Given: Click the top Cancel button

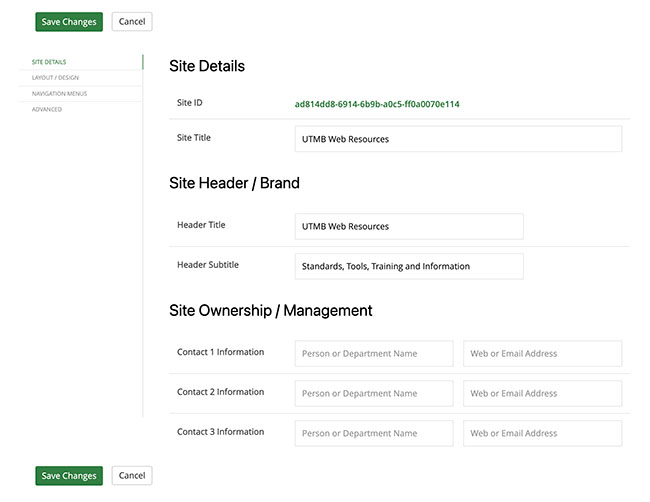Looking at the screenshot, I should pos(132,22).
